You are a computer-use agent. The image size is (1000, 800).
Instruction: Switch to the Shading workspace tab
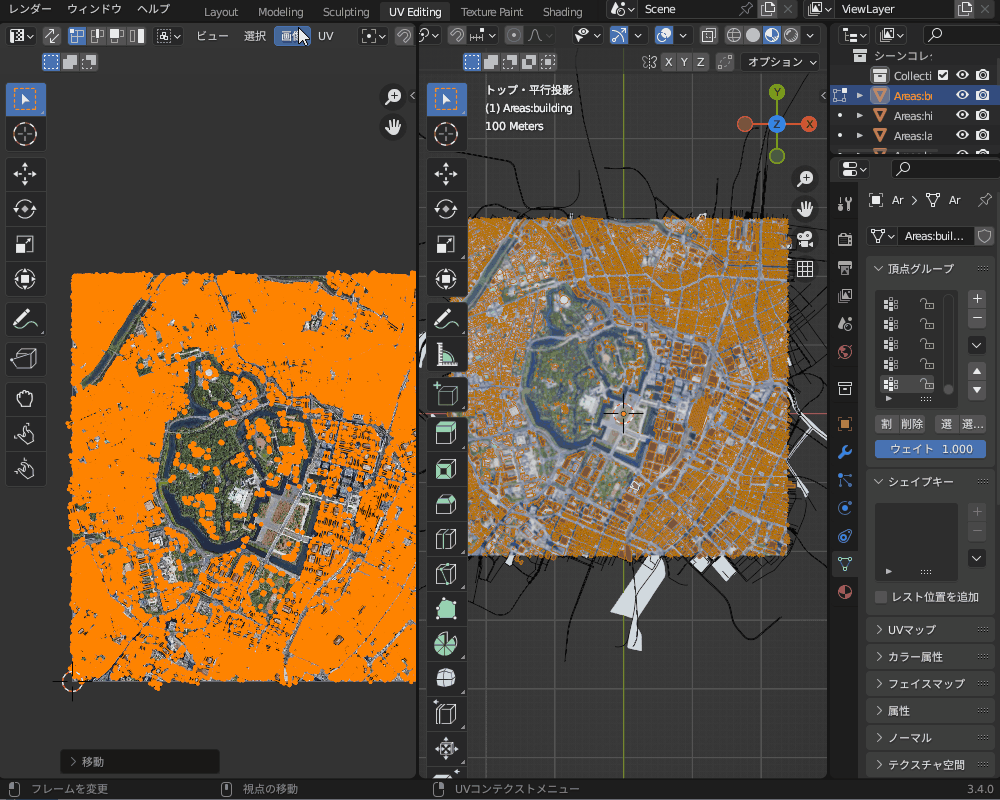pyautogui.click(x=562, y=12)
